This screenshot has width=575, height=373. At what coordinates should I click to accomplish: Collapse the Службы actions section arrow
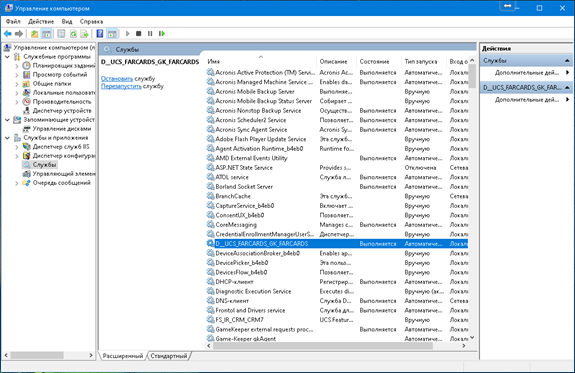567,61
